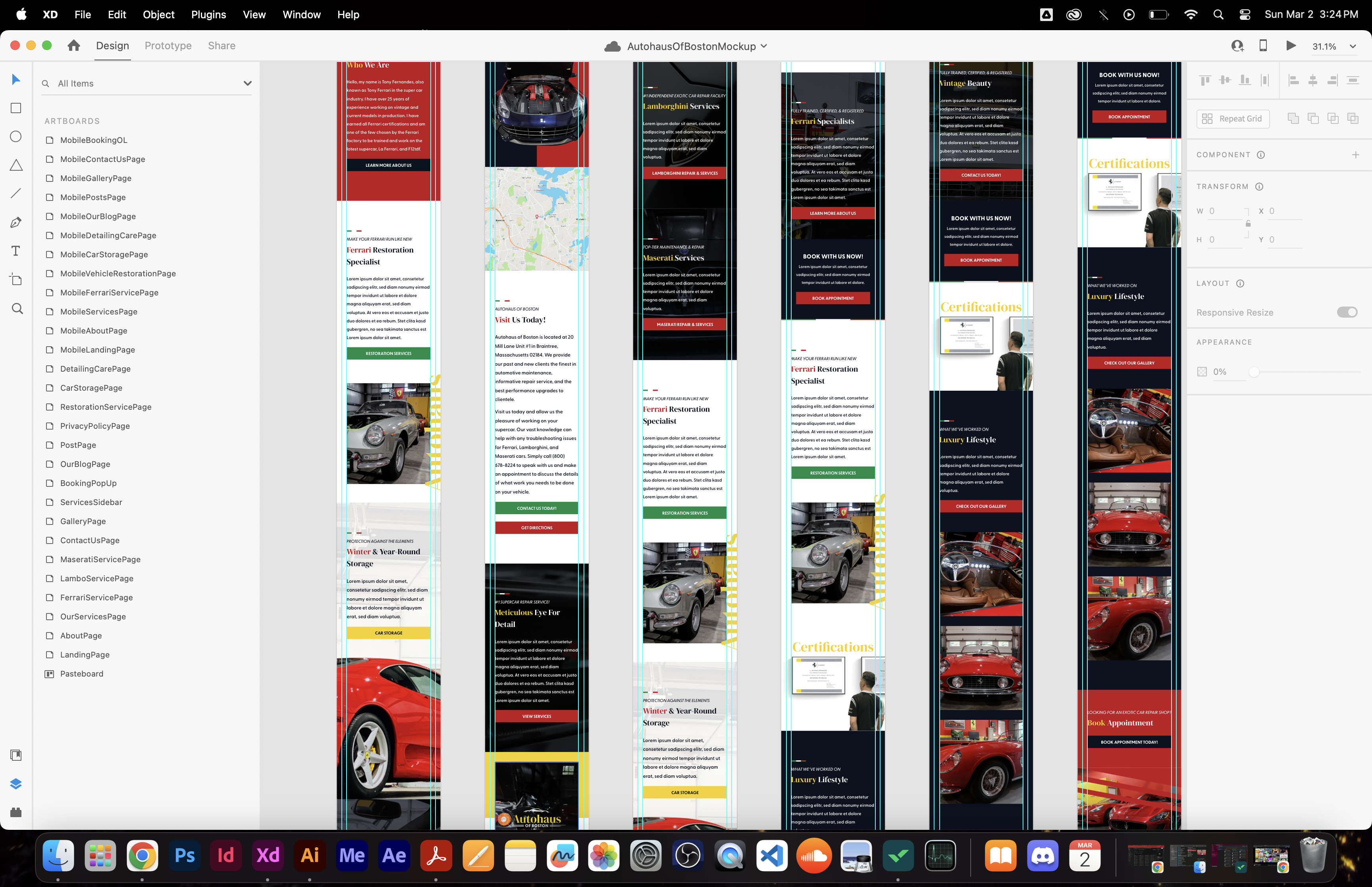The width and height of the screenshot is (1372, 887).
Task: Select the Artboard tool
Action: 16,280
